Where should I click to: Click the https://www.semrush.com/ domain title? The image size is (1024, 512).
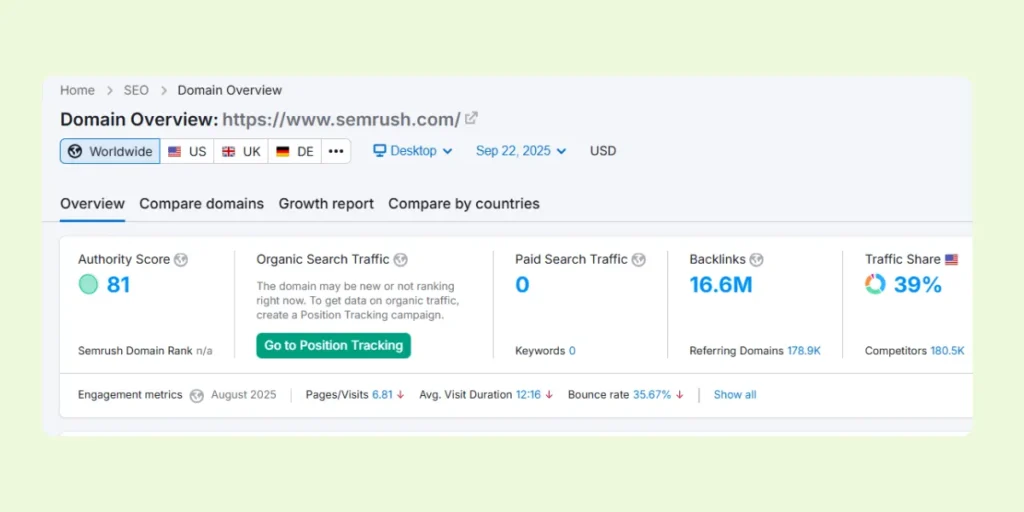pos(342,120)
